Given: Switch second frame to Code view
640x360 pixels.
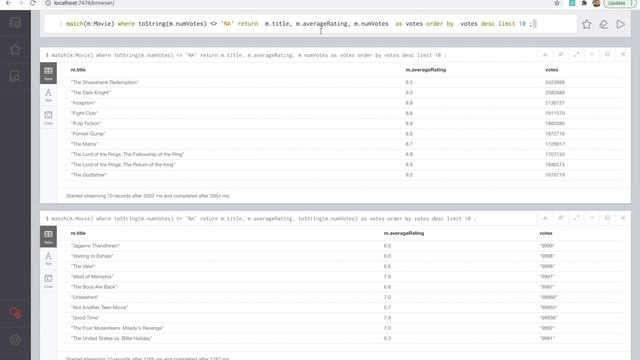Looking at the screenshot, I should click(x=48, y=281).
